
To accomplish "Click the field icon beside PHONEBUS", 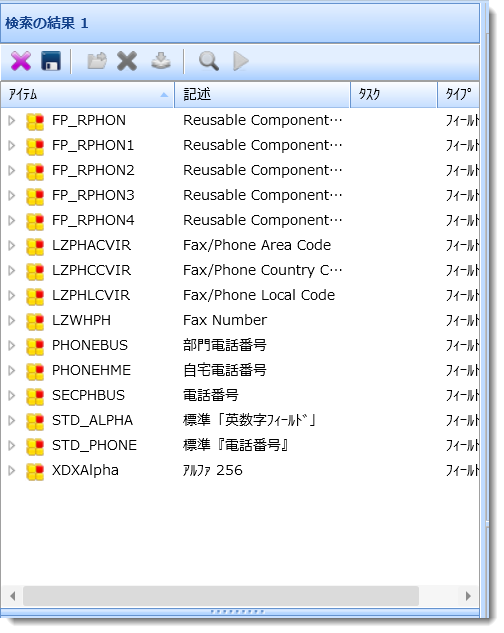I will pyautogui.click(x=35, y=346).
